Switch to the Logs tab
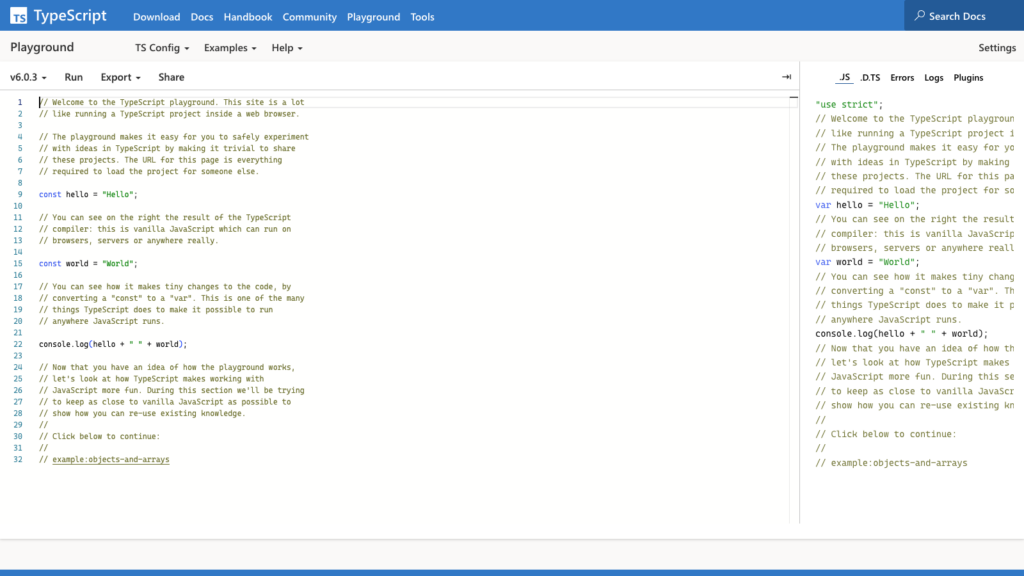 pyautogui.click(x=933, y=78)
